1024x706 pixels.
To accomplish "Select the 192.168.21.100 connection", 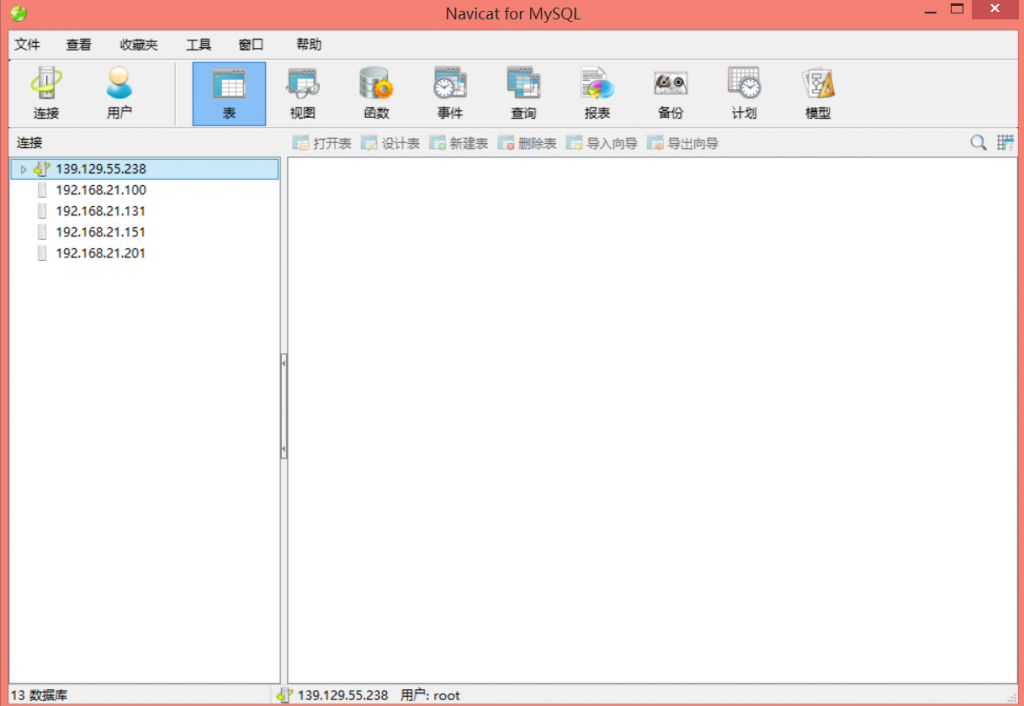I will pyautogui.click(x=101, y=190).
